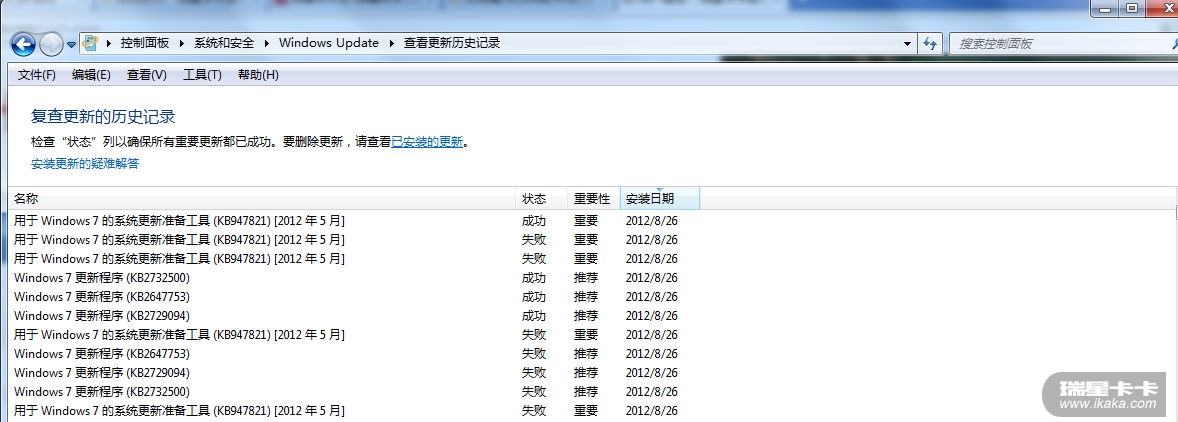Click 成功 status in the KB2732500 row
Screen dimensions: 1178x422
(x=533, y=278)
